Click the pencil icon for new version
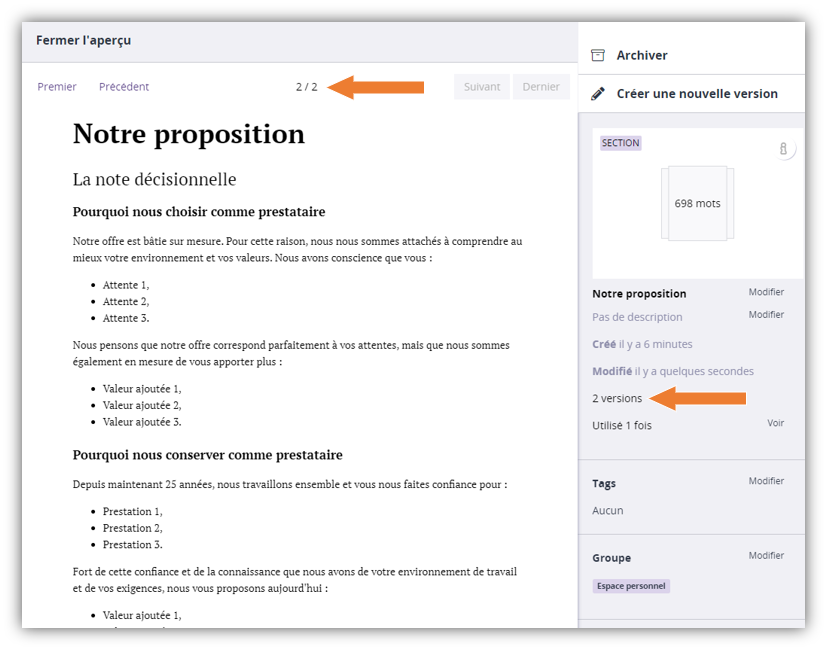This screenshot has width=825, height=648. [x=598, y=94]
